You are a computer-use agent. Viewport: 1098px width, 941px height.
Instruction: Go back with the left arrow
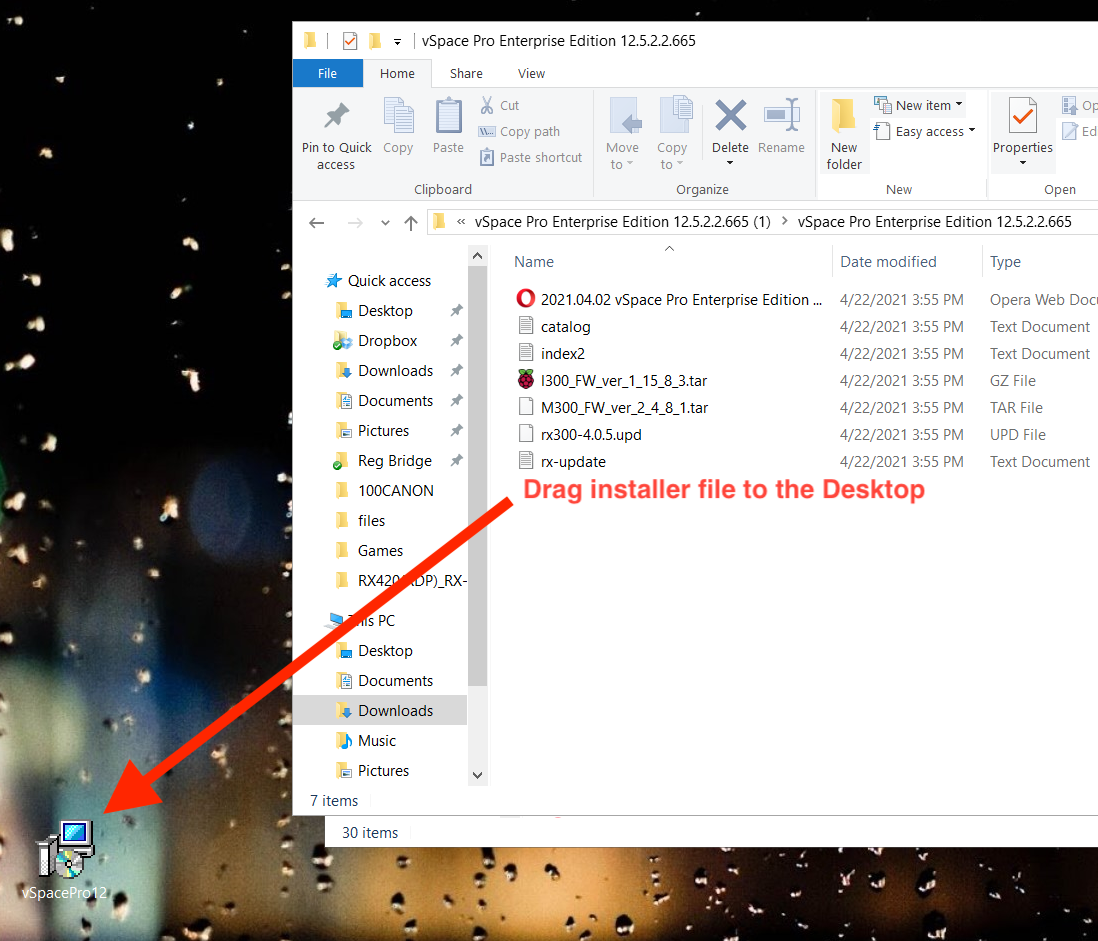pos(317,223)
